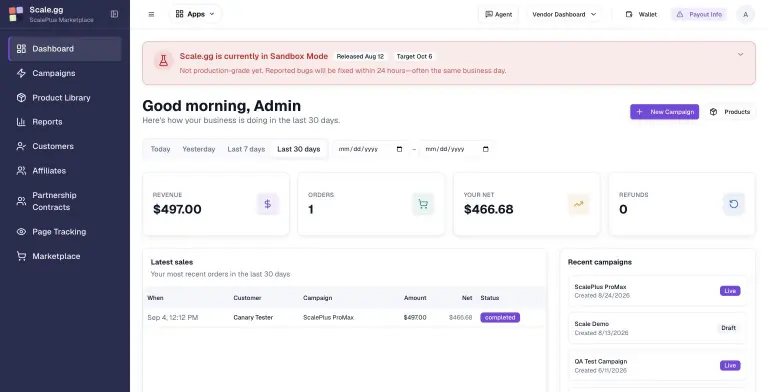Click 'Sep 4, 12:12 PM' in Latest sales
The height and width of the screenshot is (392, 768).
[x=173, y=318]
